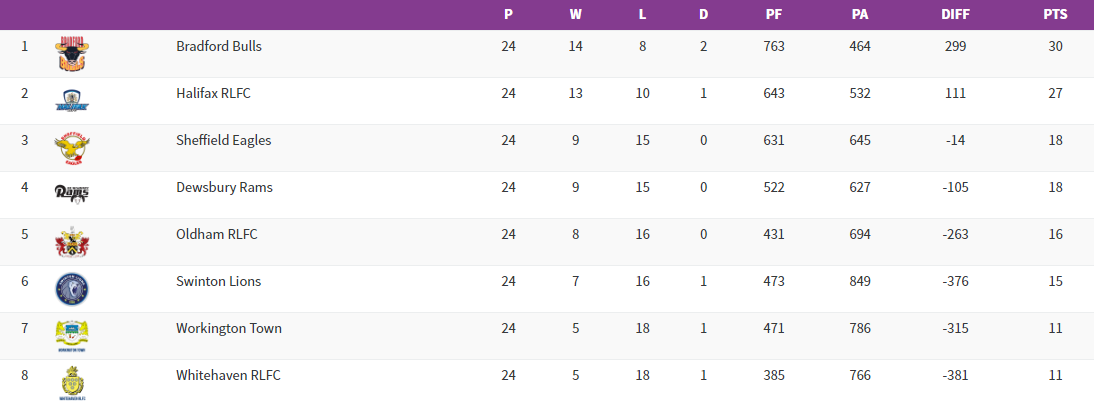
Task: Click the Halifax RLFC team logo
Action: 72,100
